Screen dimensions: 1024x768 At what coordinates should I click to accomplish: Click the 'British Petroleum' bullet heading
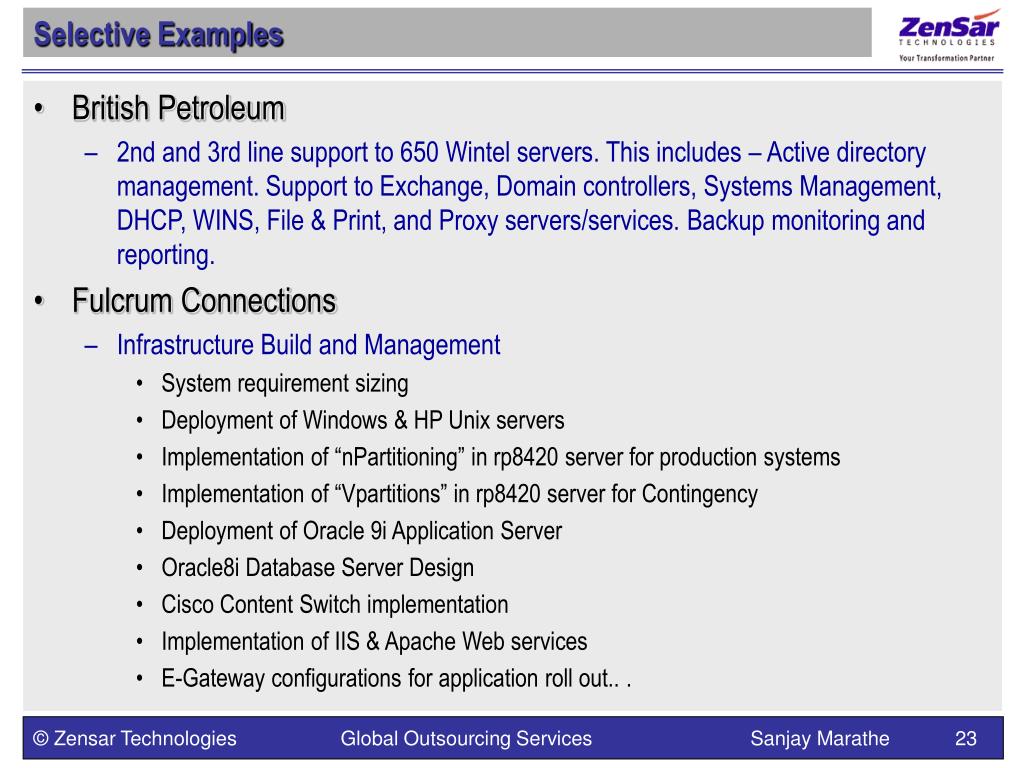coord(178,108)
